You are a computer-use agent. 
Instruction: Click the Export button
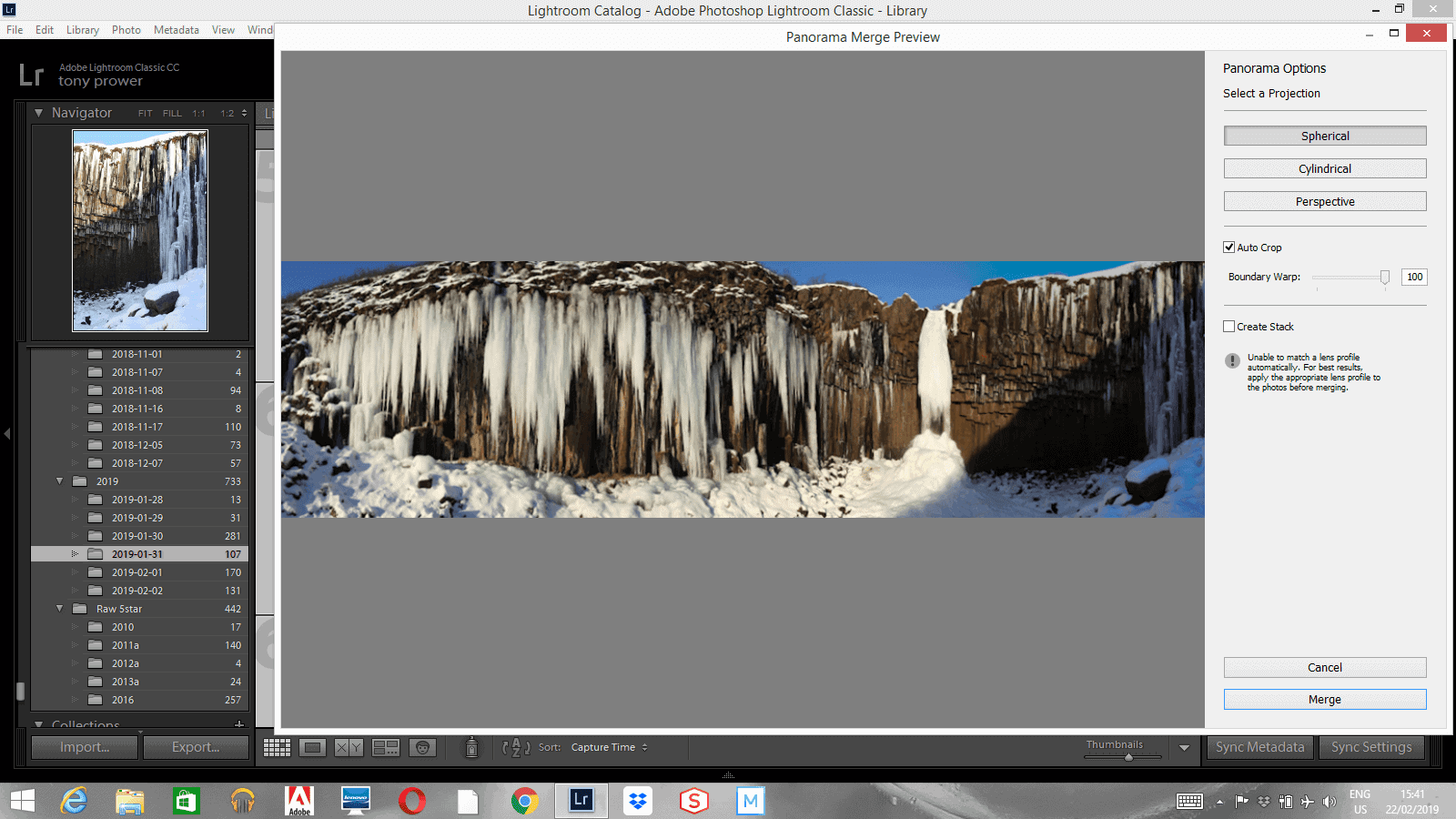click(x=196, y=747)
